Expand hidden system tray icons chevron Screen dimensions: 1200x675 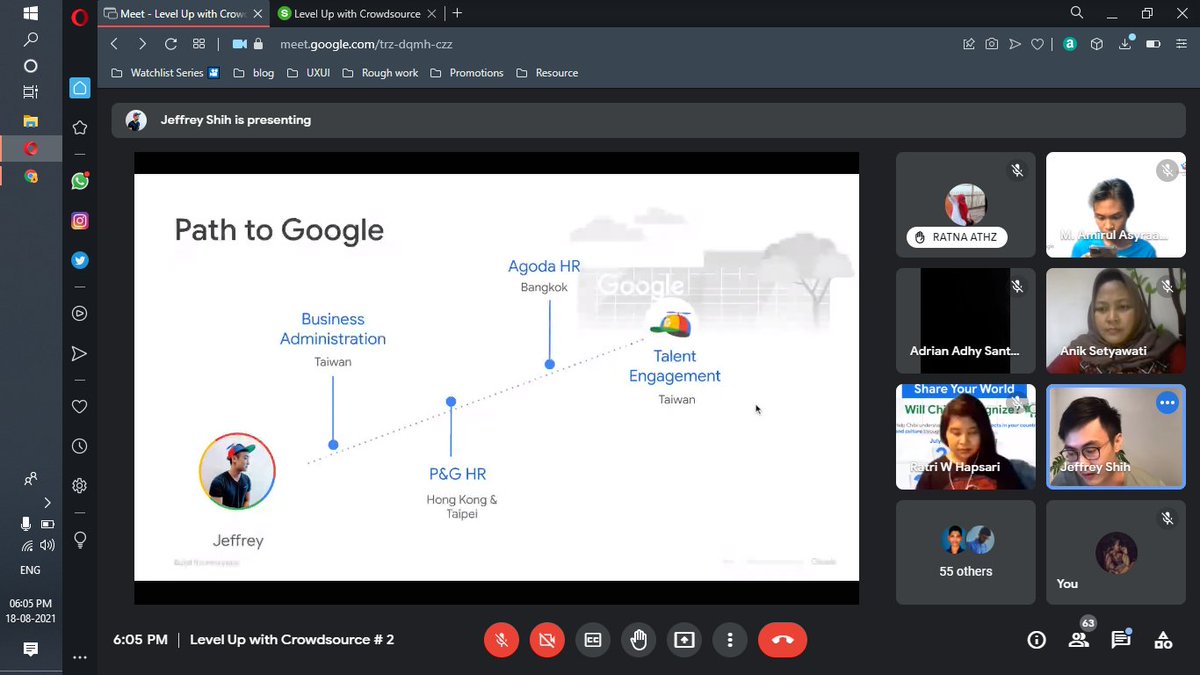click(x=47, y=502)
